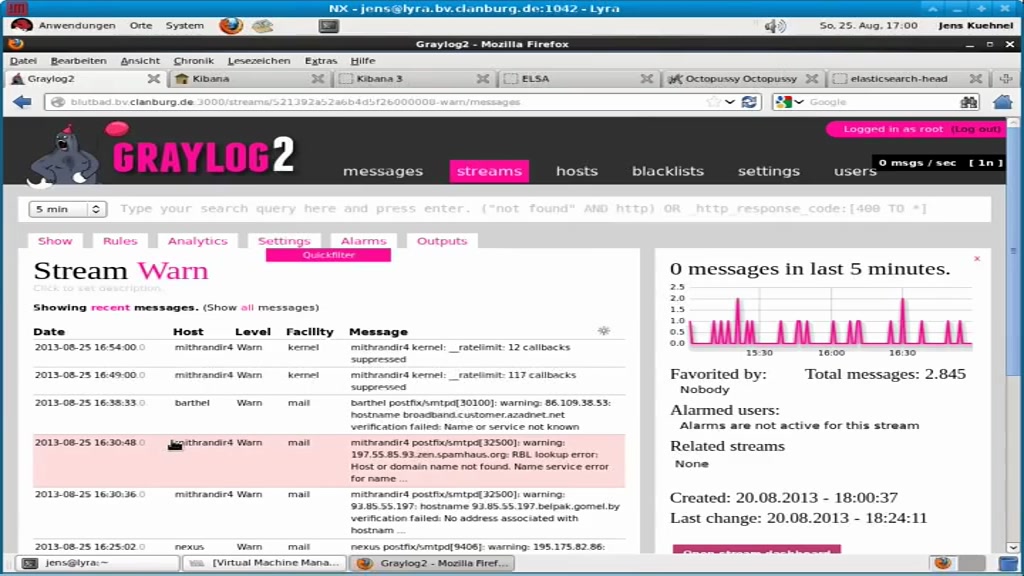The image size is (1024, 576).
Task: Click the Firefox back arrow button
Action: (x=22, y=102)
